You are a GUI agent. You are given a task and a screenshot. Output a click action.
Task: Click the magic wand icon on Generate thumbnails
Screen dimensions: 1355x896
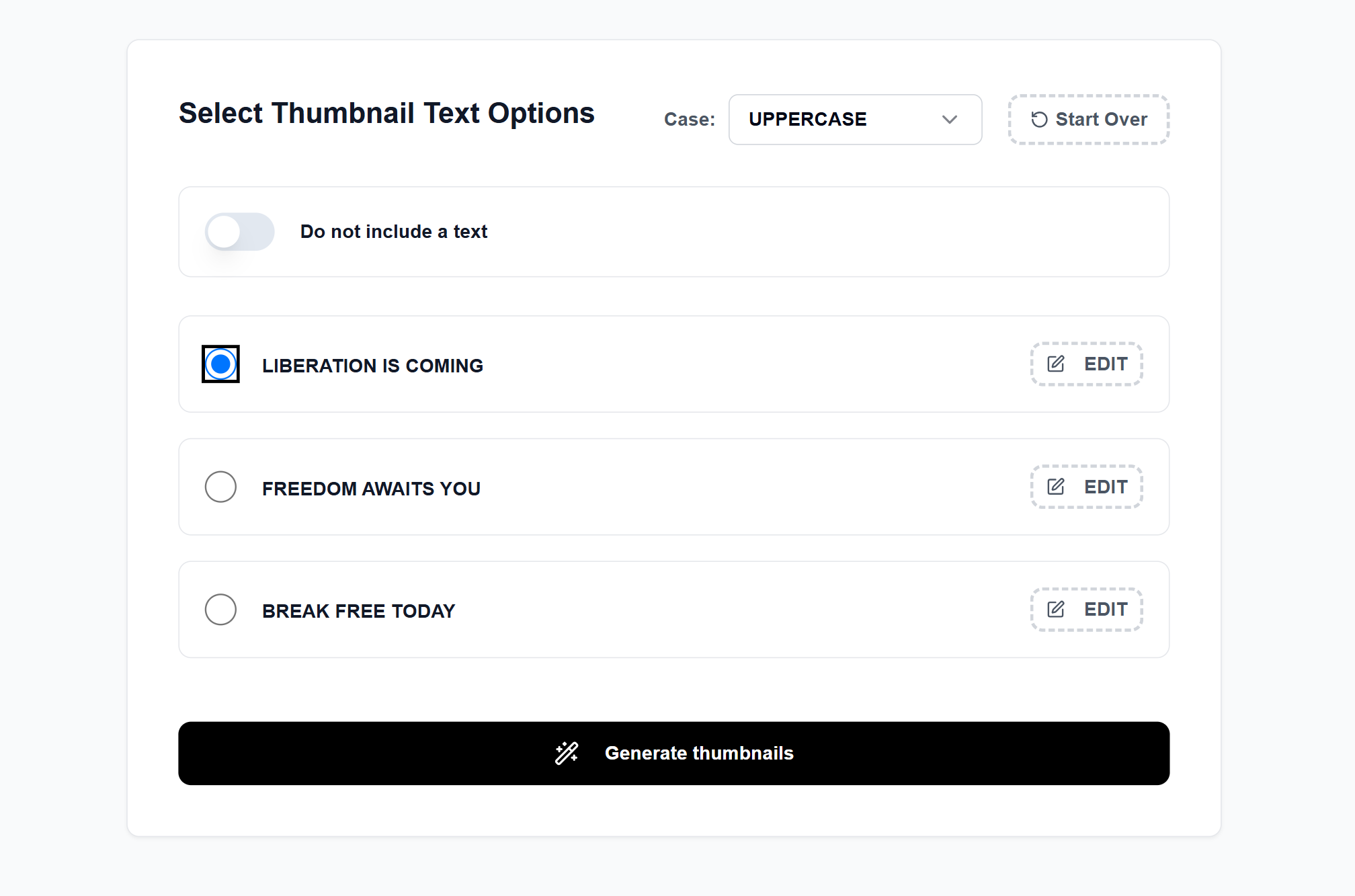coord(567,753)
